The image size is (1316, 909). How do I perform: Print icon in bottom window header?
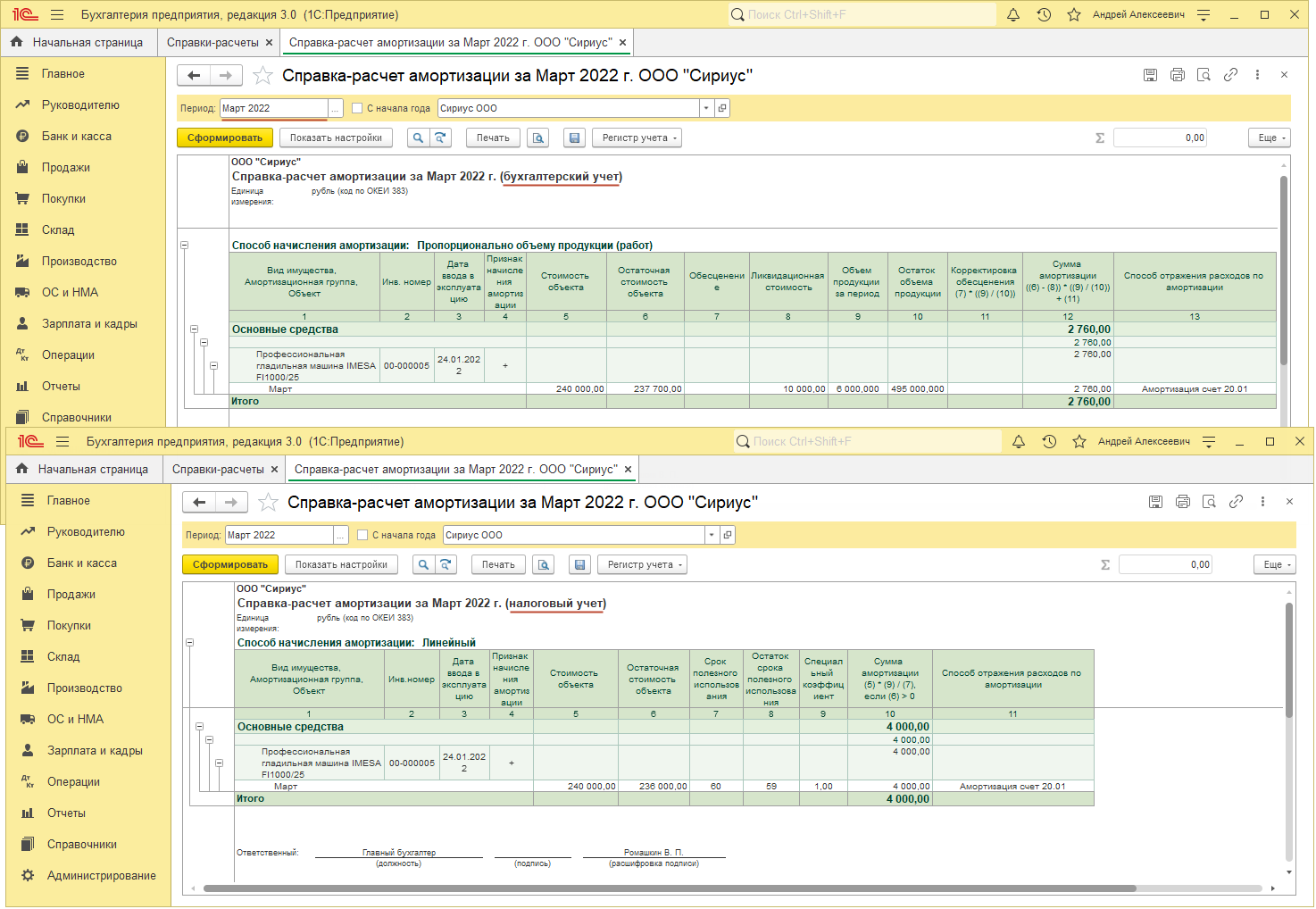(x=1182, y=502)
